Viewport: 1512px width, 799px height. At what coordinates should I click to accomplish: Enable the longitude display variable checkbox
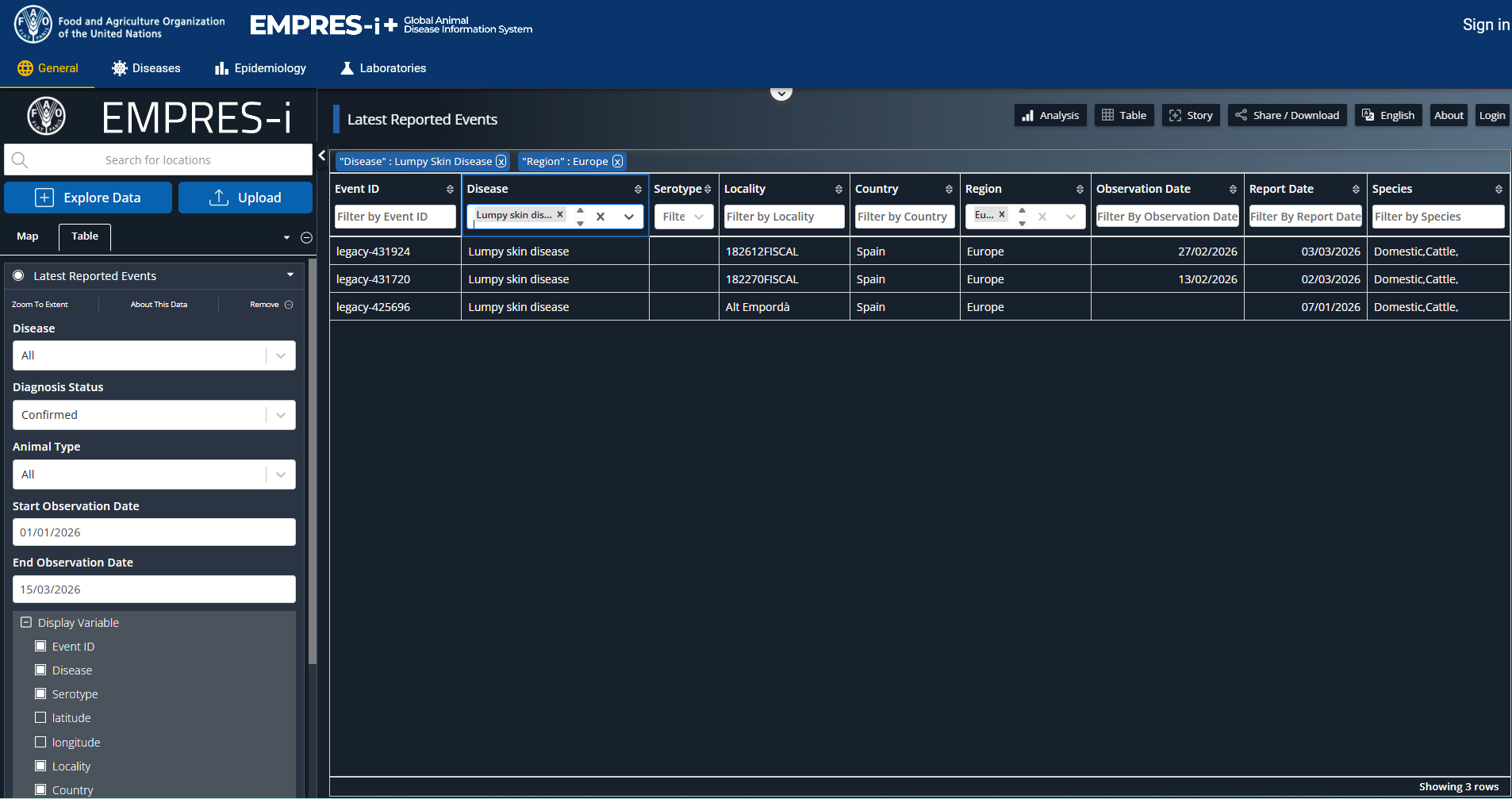coord(40,742)
